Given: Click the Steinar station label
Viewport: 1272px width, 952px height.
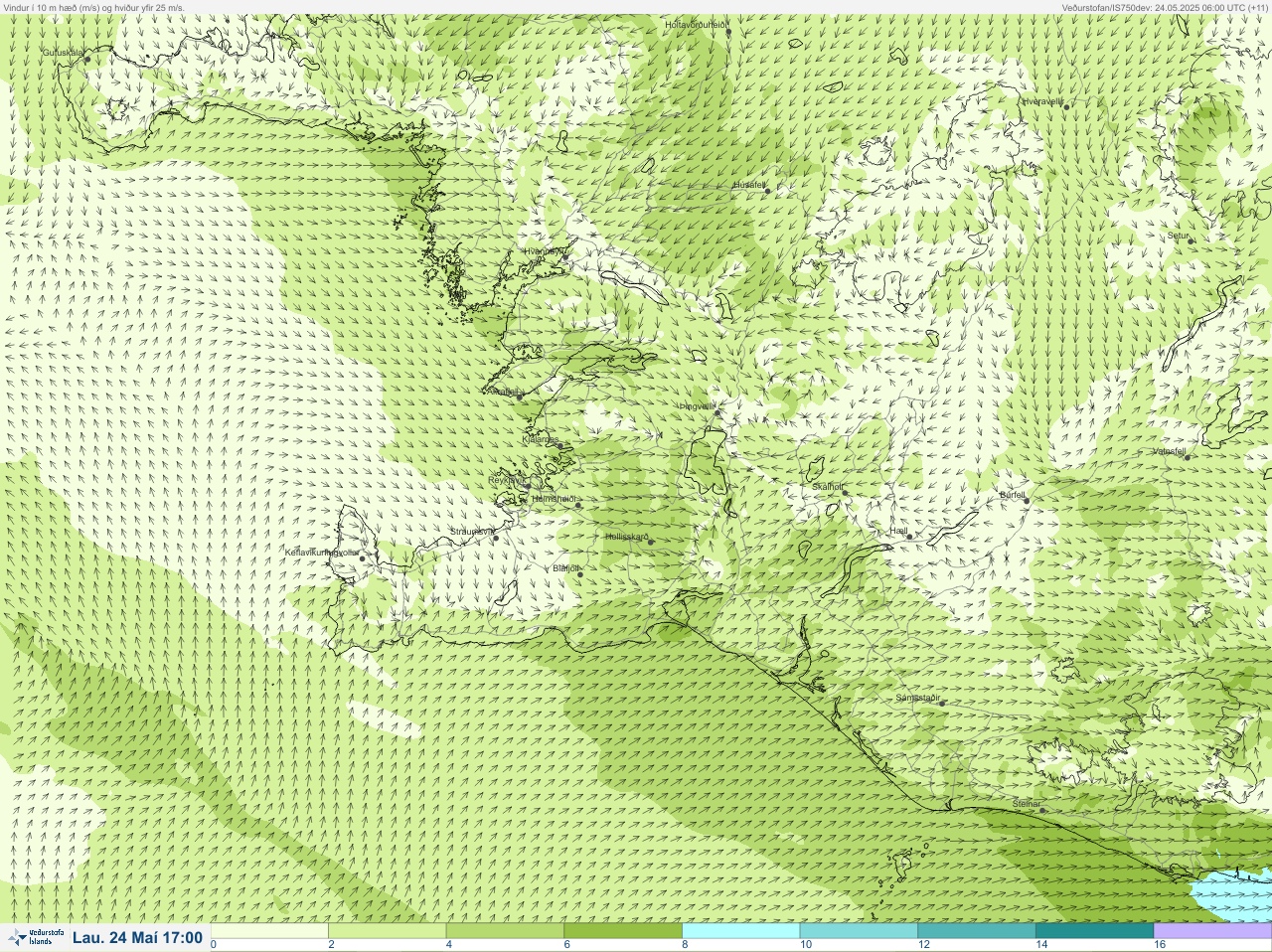Looking at the screenshot, I should click(1026, 804).
